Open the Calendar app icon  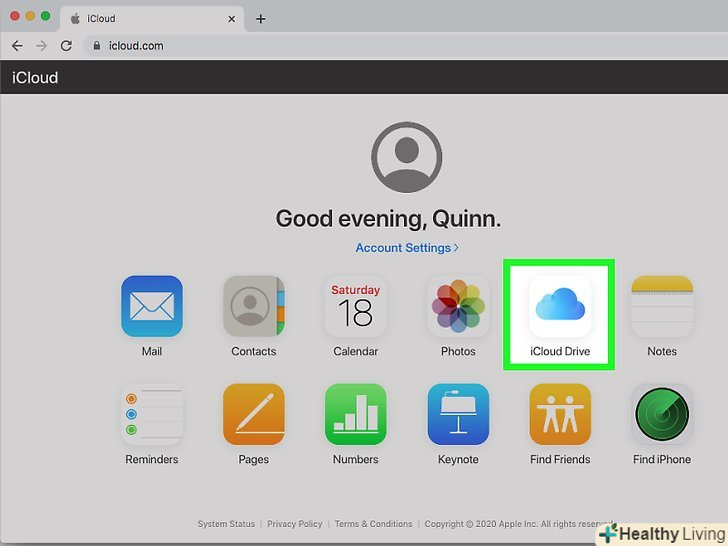coord(356,306)
